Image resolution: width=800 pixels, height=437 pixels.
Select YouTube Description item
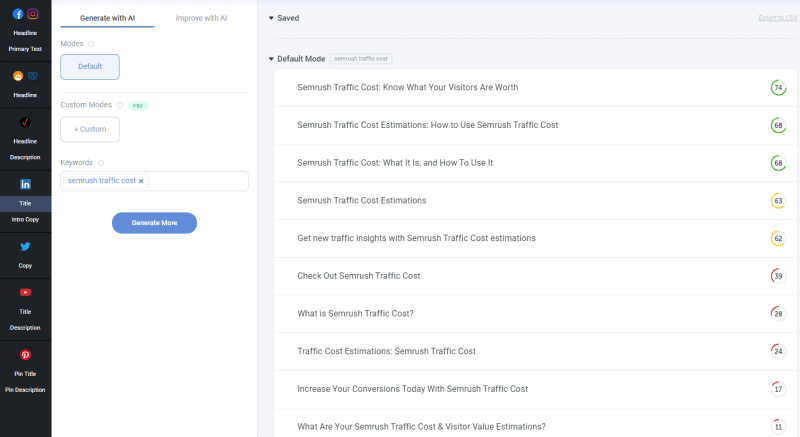(x=25, y=328)
